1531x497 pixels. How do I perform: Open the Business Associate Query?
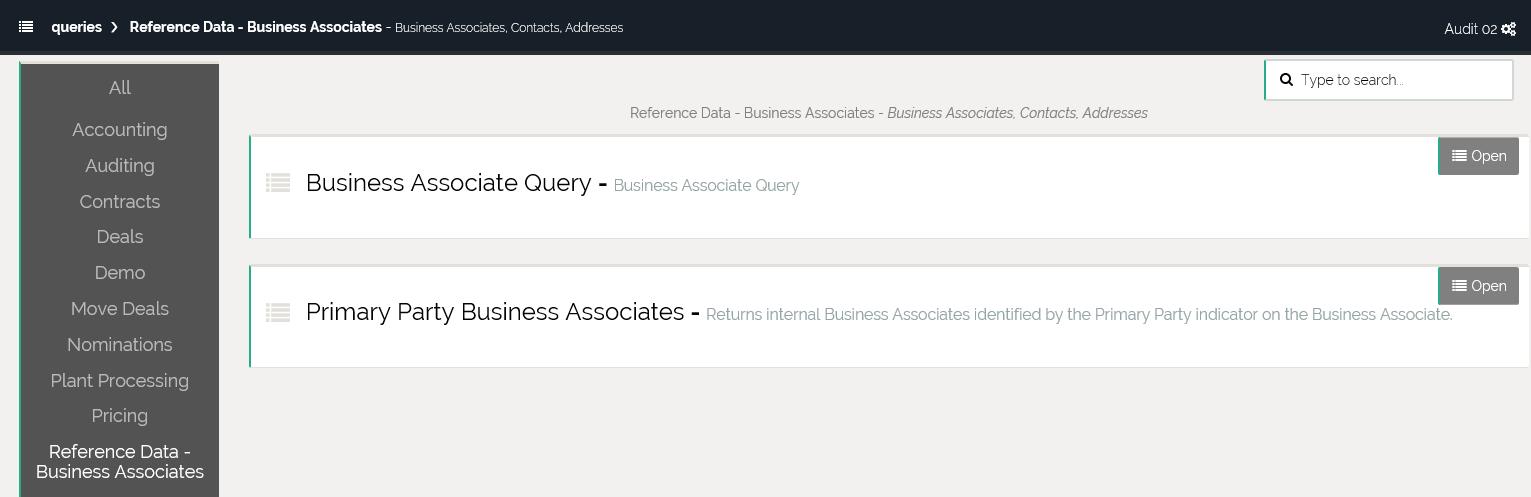(1478, 156)
